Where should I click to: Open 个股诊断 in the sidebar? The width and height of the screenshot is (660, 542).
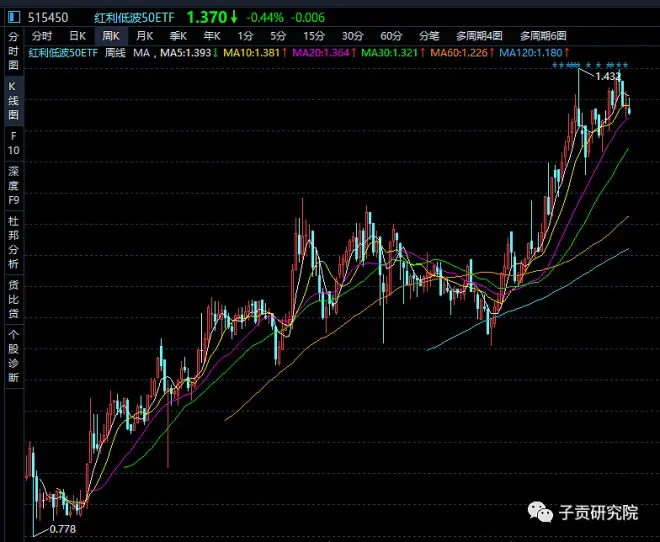point(13,356)
